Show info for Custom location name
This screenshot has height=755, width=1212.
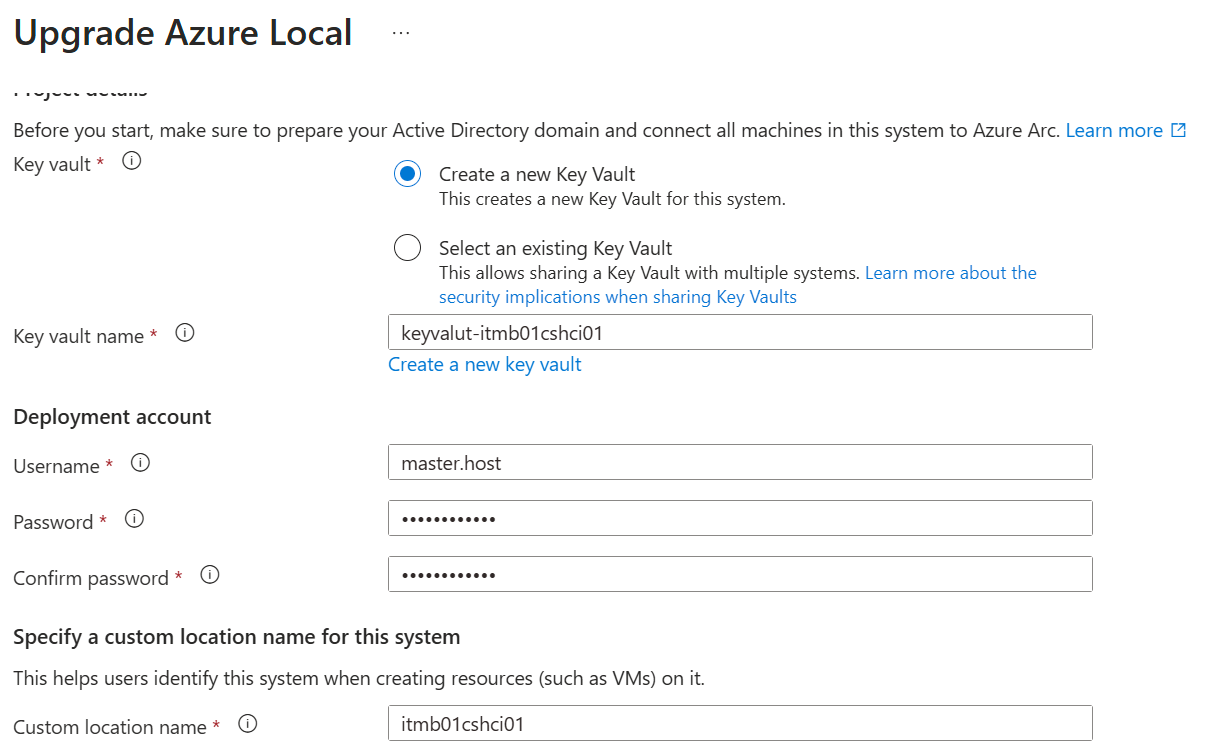click(248, 724)
